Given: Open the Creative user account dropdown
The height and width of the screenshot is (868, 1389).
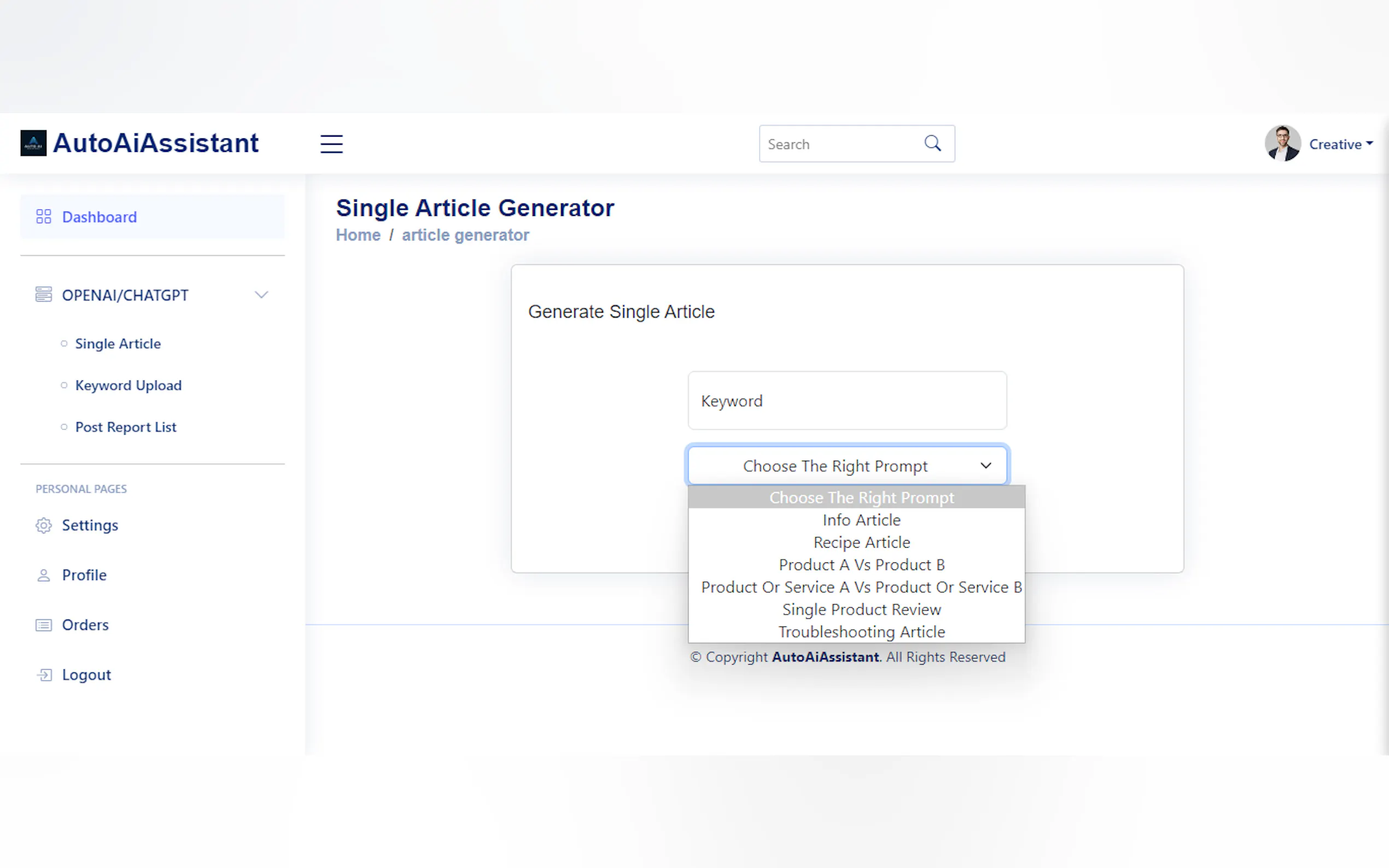Looking at the screenshot, I should click(1340, 144).
